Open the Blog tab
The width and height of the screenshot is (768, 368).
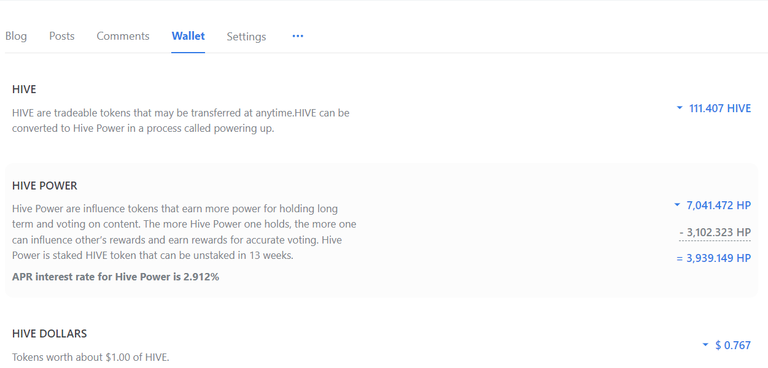(x=16, y=36)
